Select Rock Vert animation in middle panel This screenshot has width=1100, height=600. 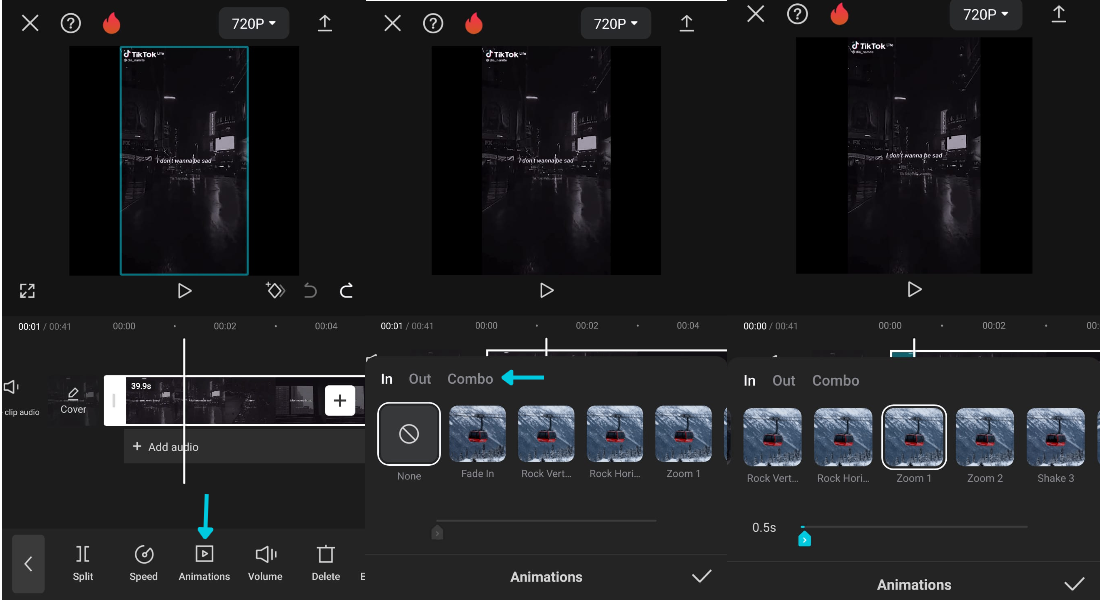546,442
